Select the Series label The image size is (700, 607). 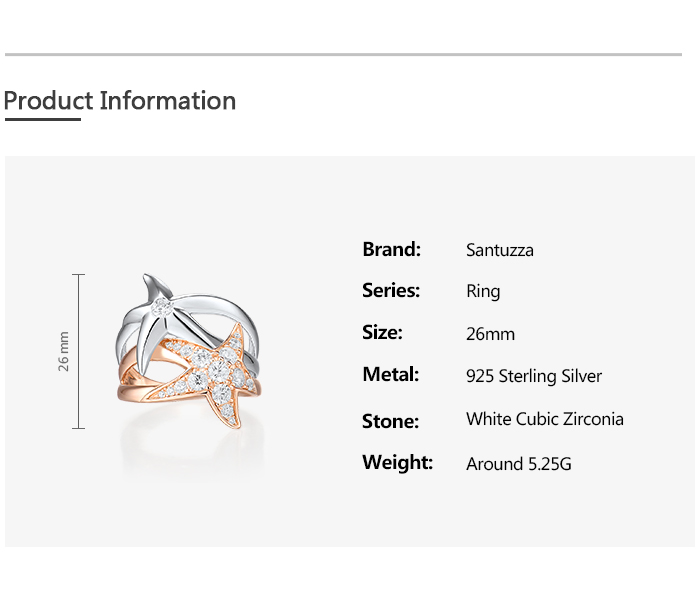point(391,291)
